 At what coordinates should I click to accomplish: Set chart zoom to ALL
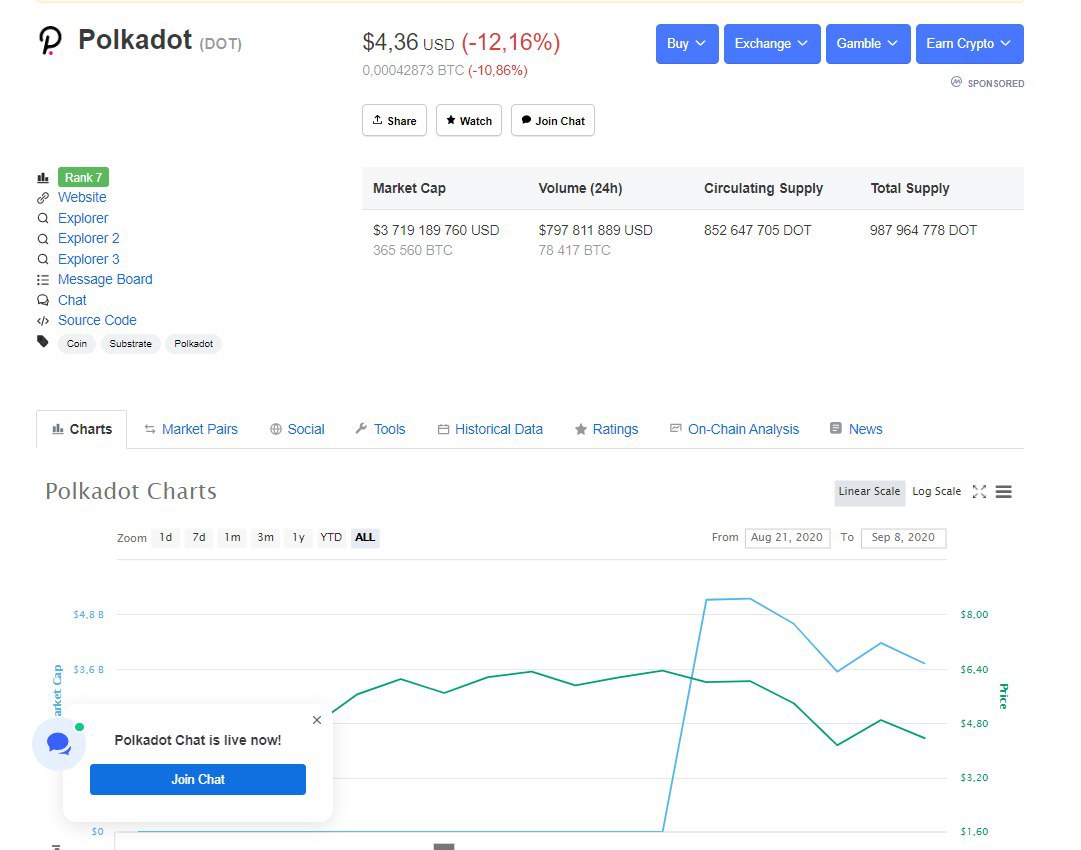click(365, 537)
